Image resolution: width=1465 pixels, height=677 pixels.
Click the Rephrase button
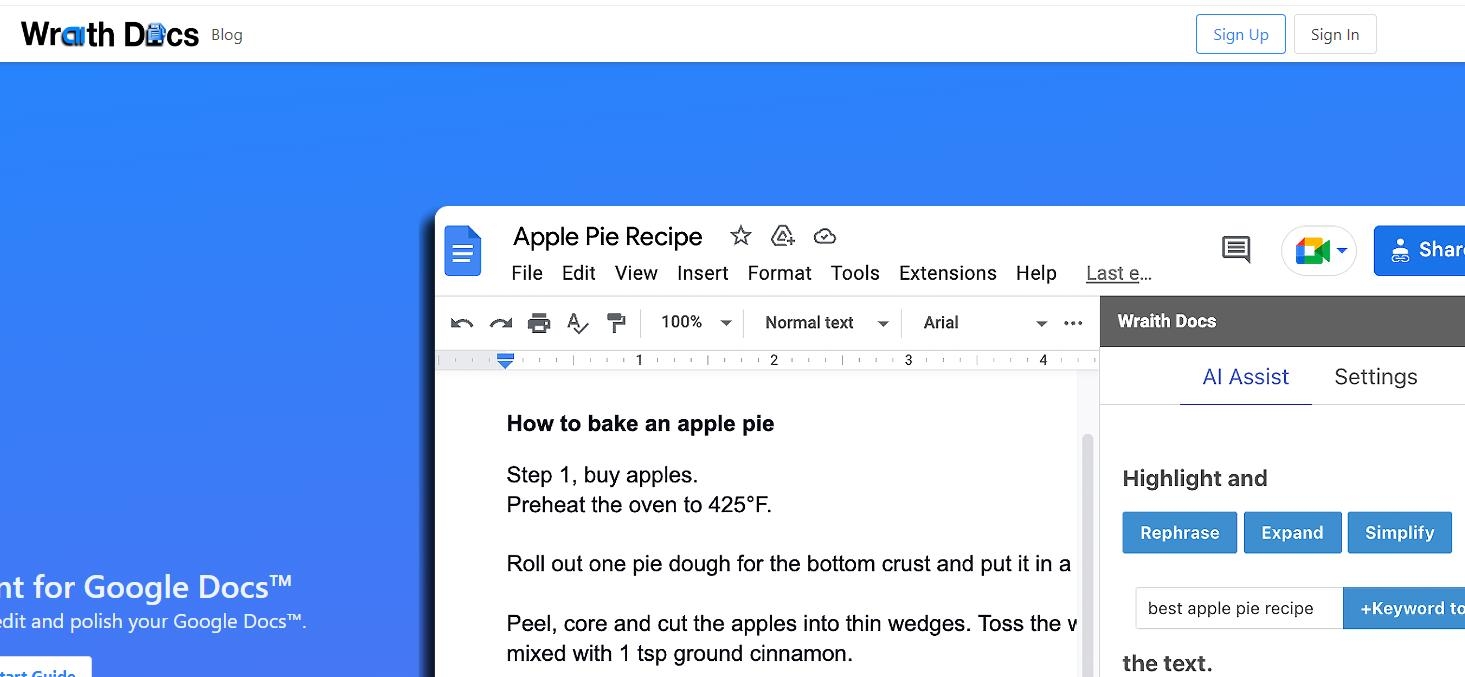(1180, 533)
